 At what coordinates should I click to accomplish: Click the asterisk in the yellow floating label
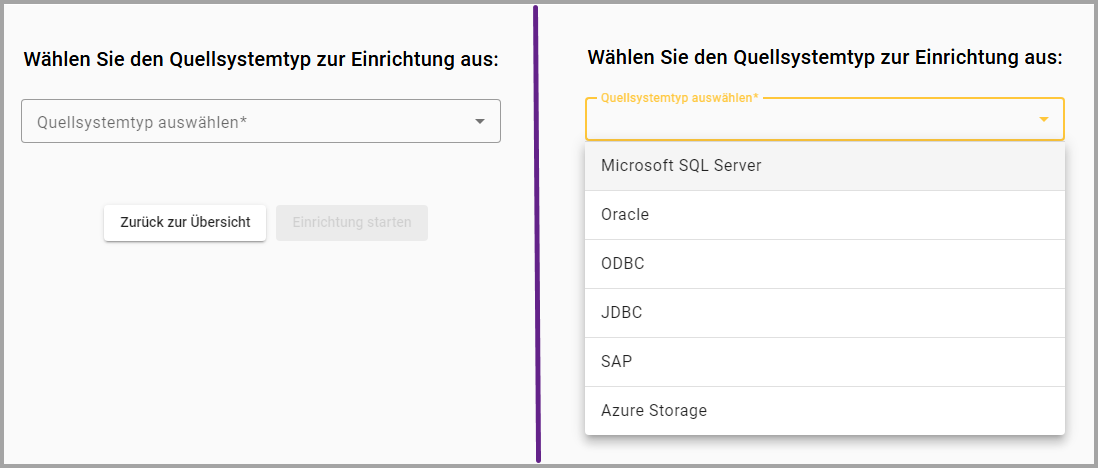tap(756, 98)
